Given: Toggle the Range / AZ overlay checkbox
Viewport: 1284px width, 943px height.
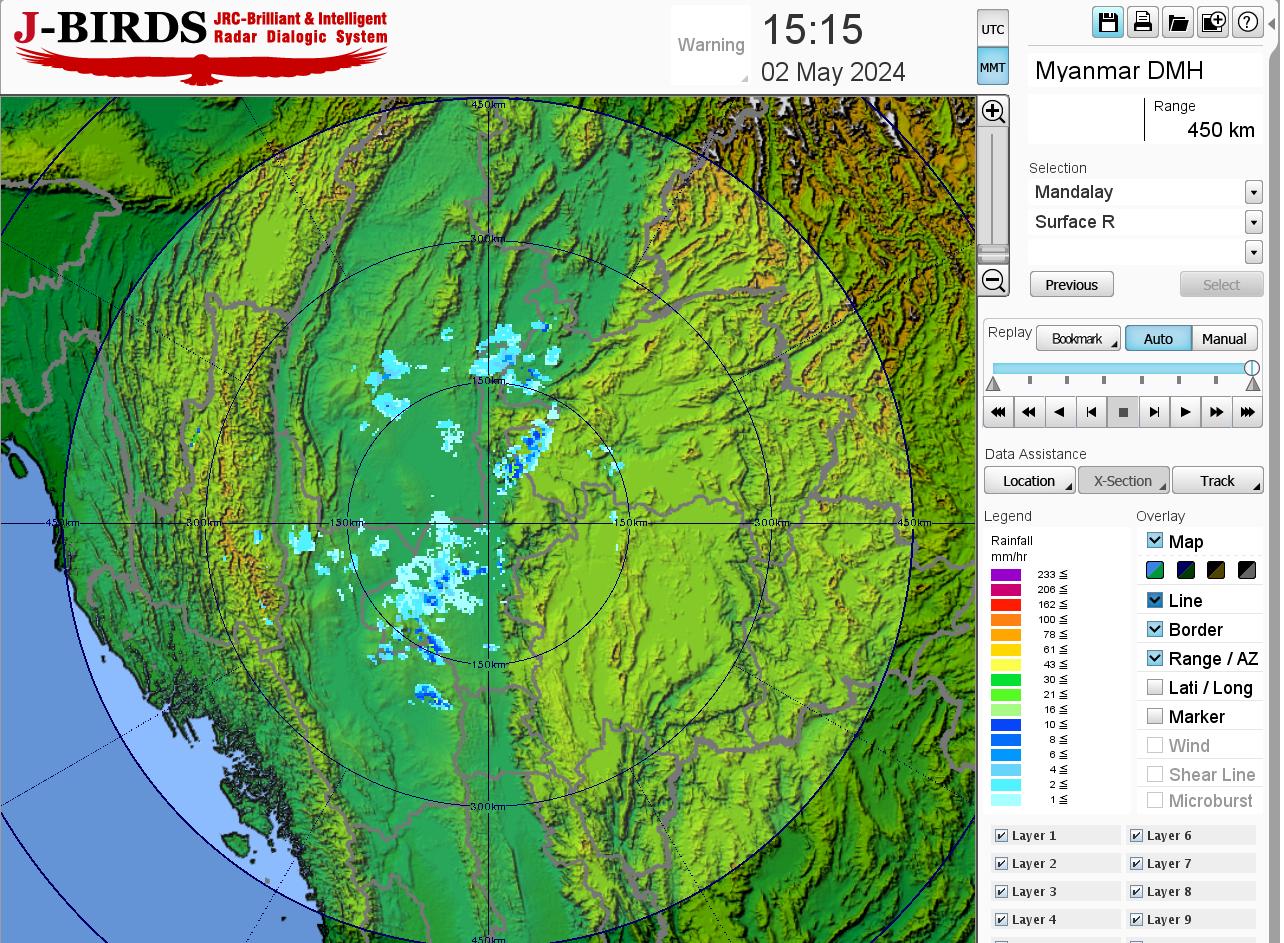Looking at the screenshot, I should (x=1155, y=658).
